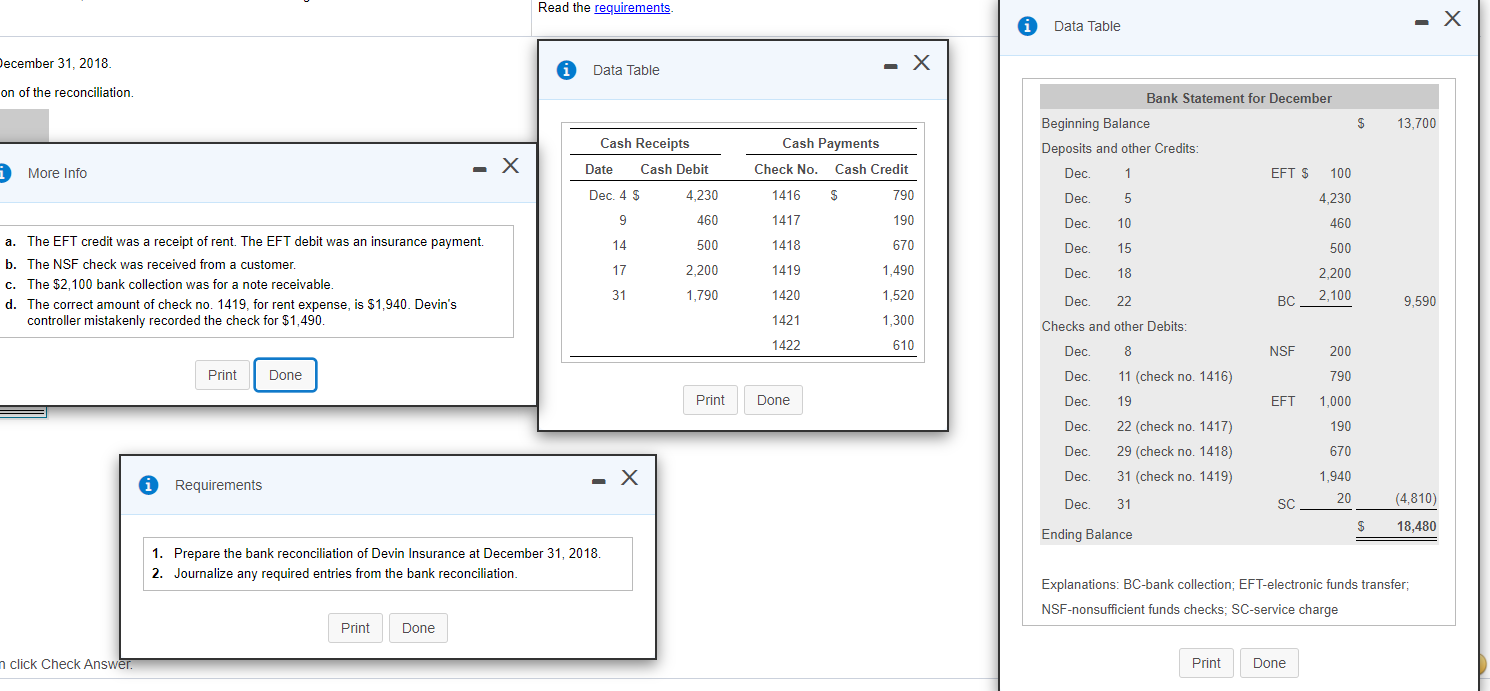The width and height of the screenshot is (1490, 691).
Task: Click check number 1416 in Cash Payments
Action: coord(786,195)
